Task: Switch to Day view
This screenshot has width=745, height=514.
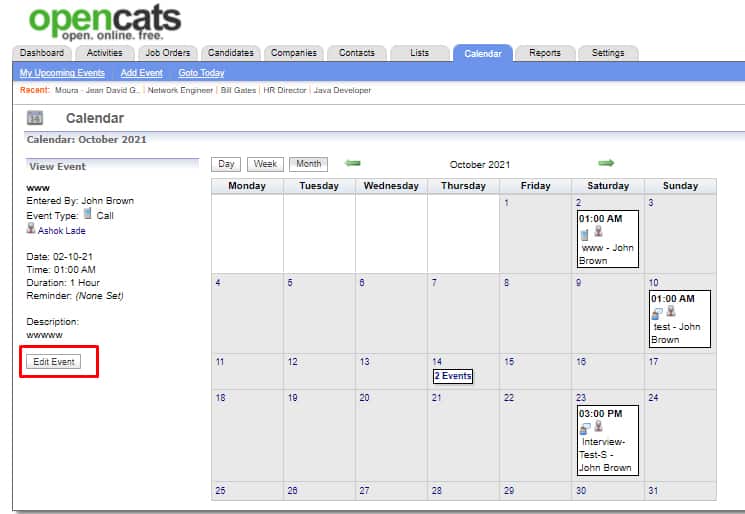Action: tap(227, 164)
